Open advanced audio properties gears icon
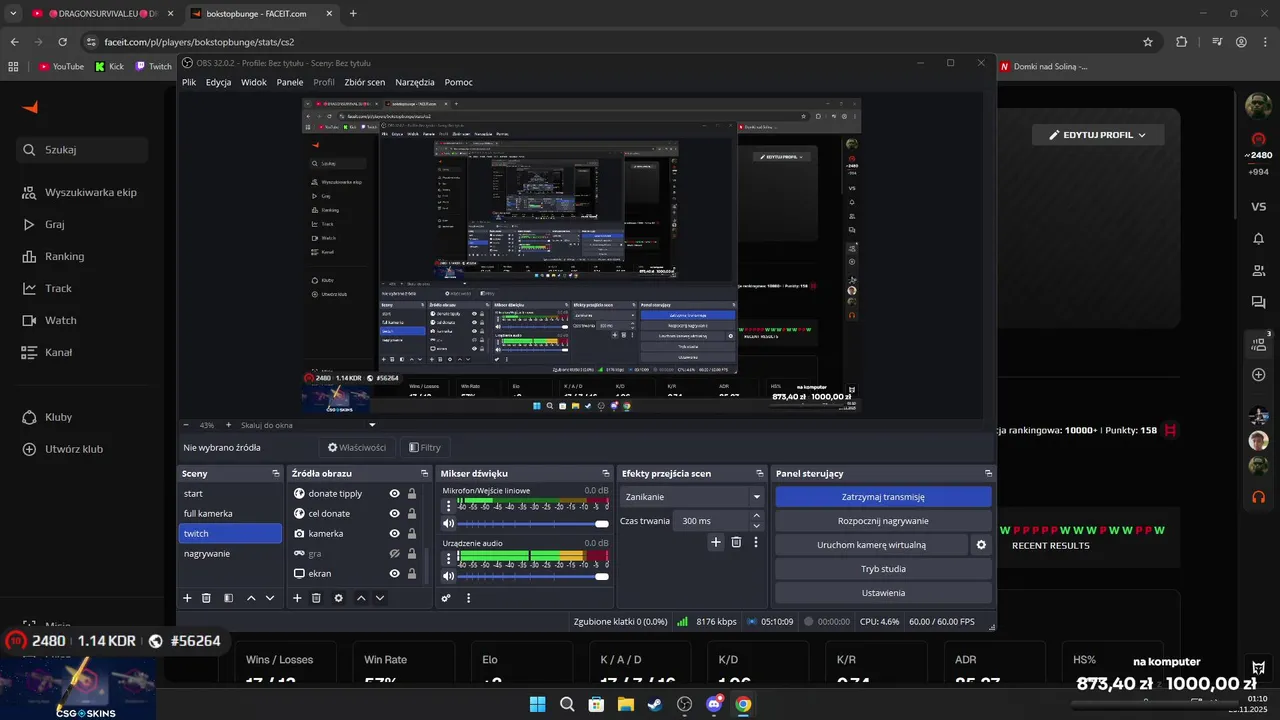Viewport: 1280px width, 720px height. click(446, 598)
